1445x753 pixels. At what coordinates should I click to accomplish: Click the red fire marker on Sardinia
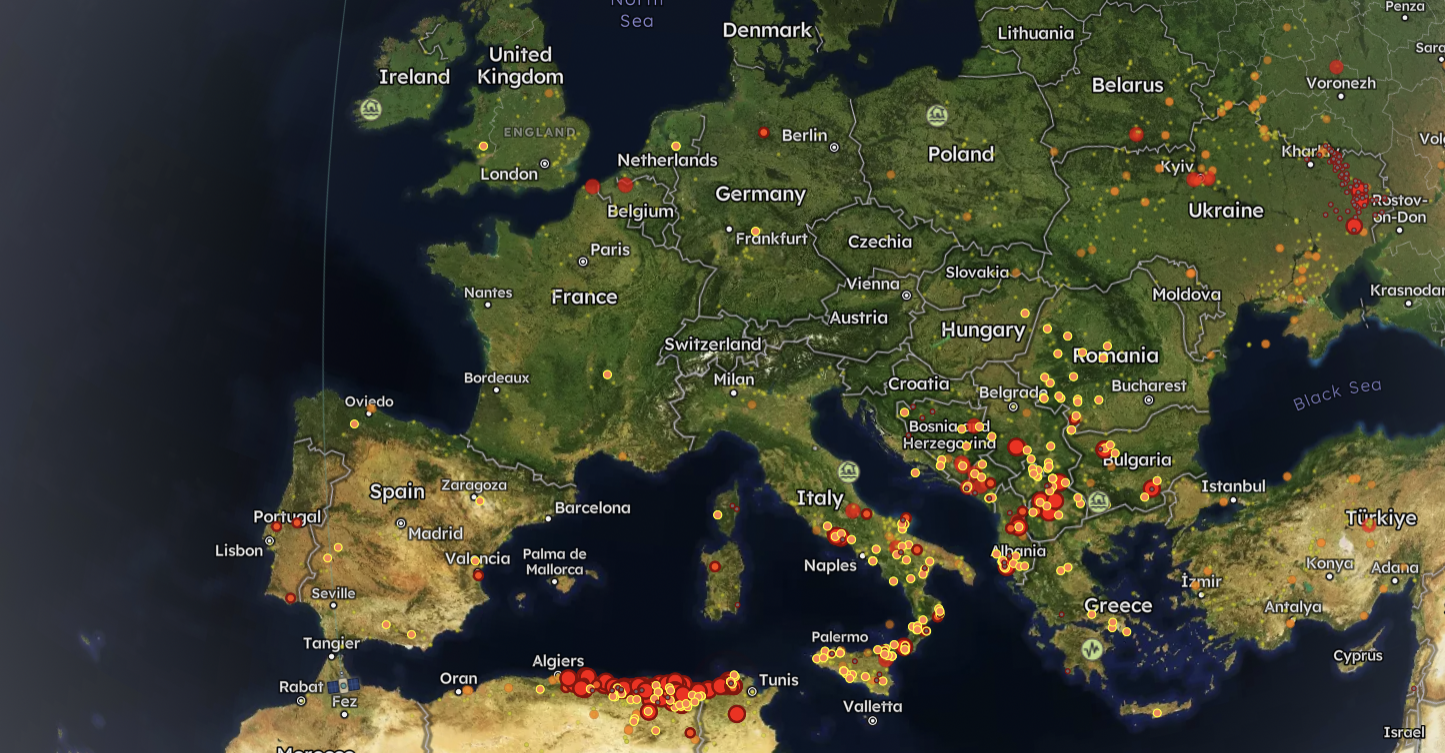coord(714,566)
